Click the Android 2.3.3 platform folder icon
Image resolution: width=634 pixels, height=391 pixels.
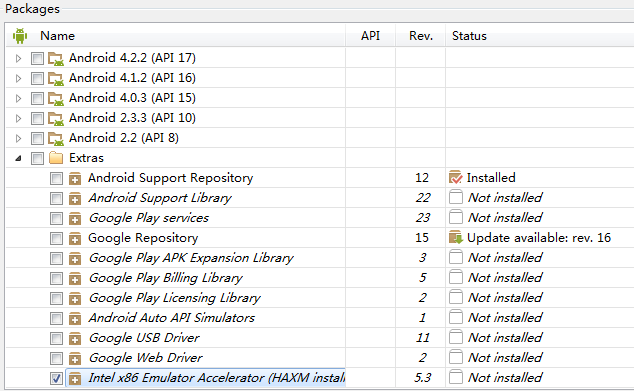[x=56, y=118]
